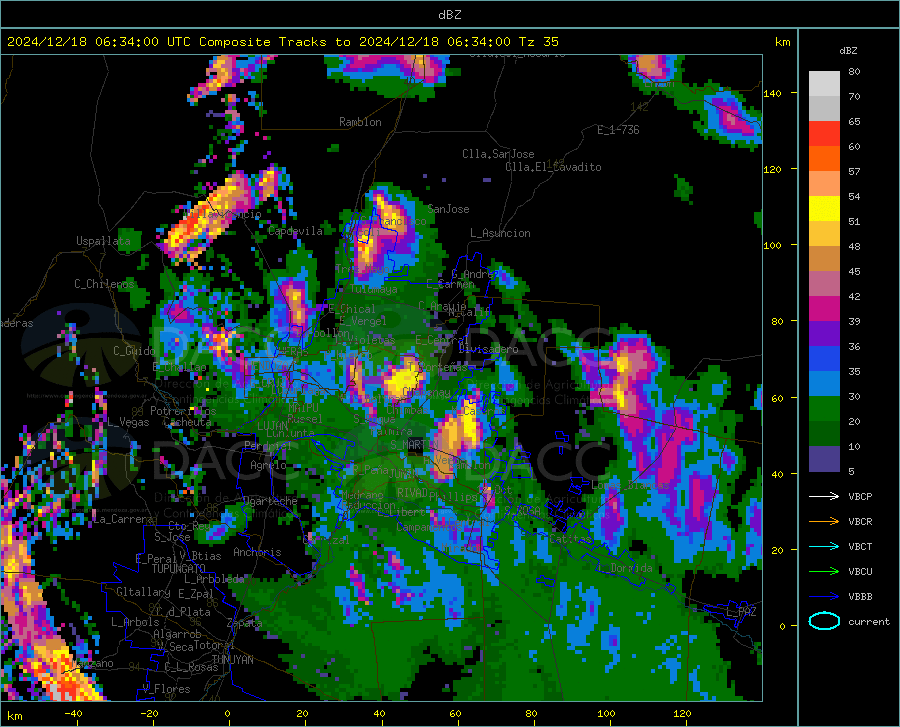Click the orange VBCR arrow in legend

(x=824, y=521)
